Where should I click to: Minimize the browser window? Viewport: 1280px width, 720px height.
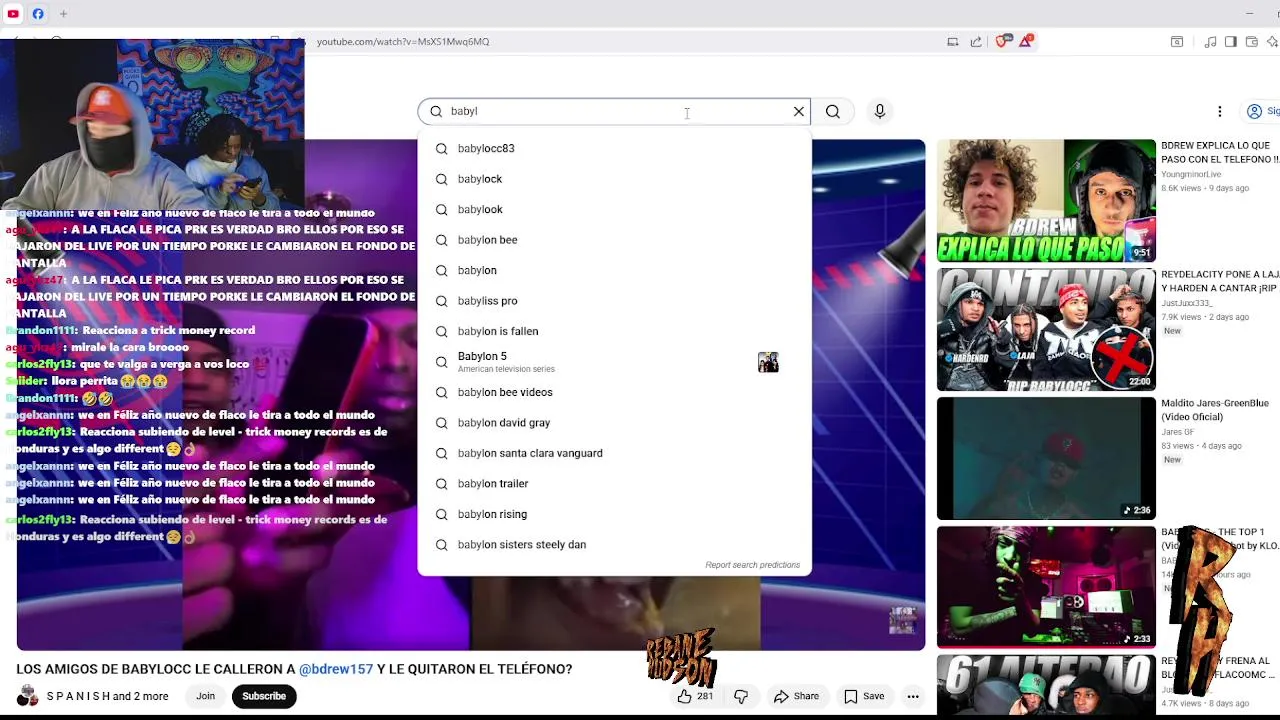click(x=1249, y=14)
